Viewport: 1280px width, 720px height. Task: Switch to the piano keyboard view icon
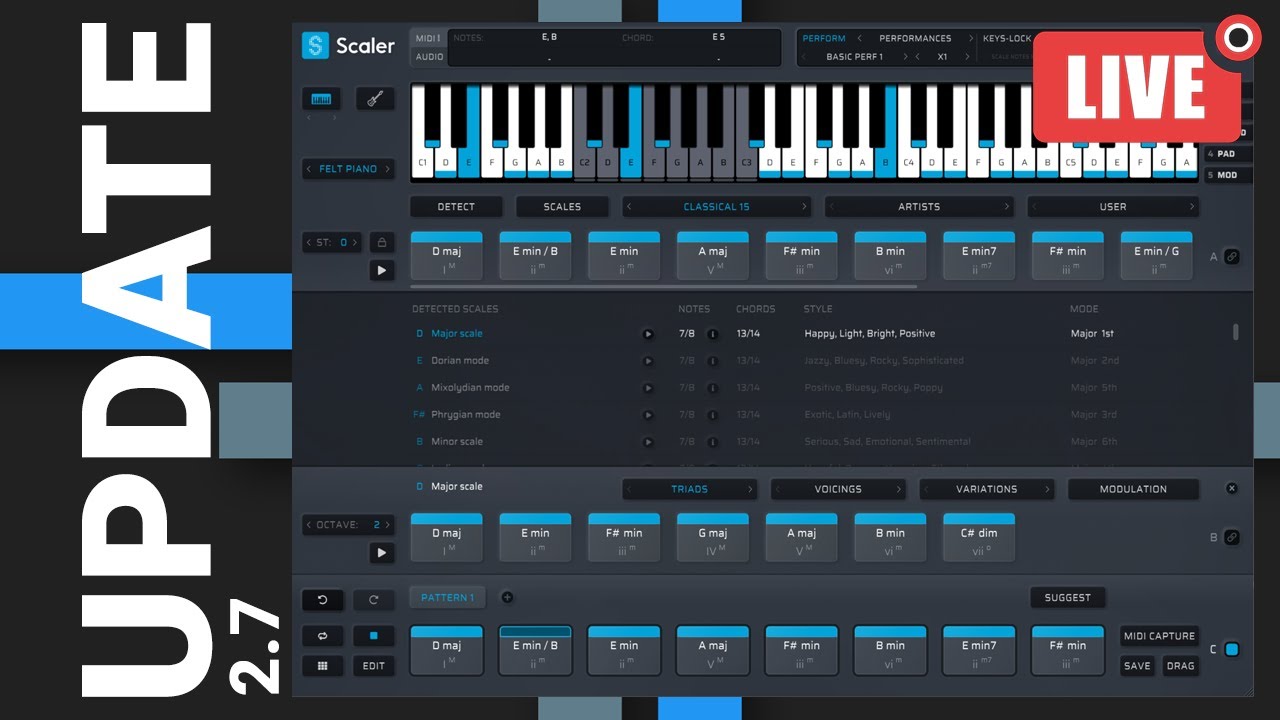(x=321, y=99)
